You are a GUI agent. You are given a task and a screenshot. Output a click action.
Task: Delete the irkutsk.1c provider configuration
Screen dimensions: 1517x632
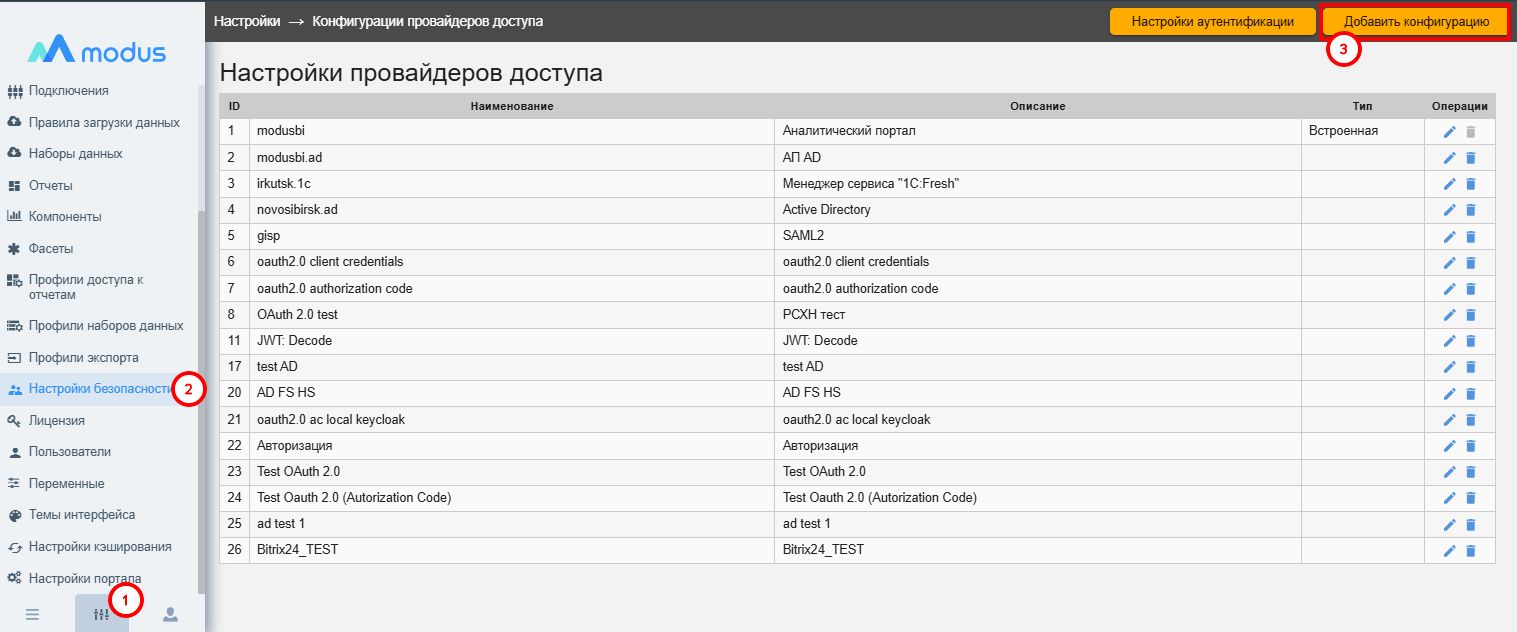coord(1470,184)
